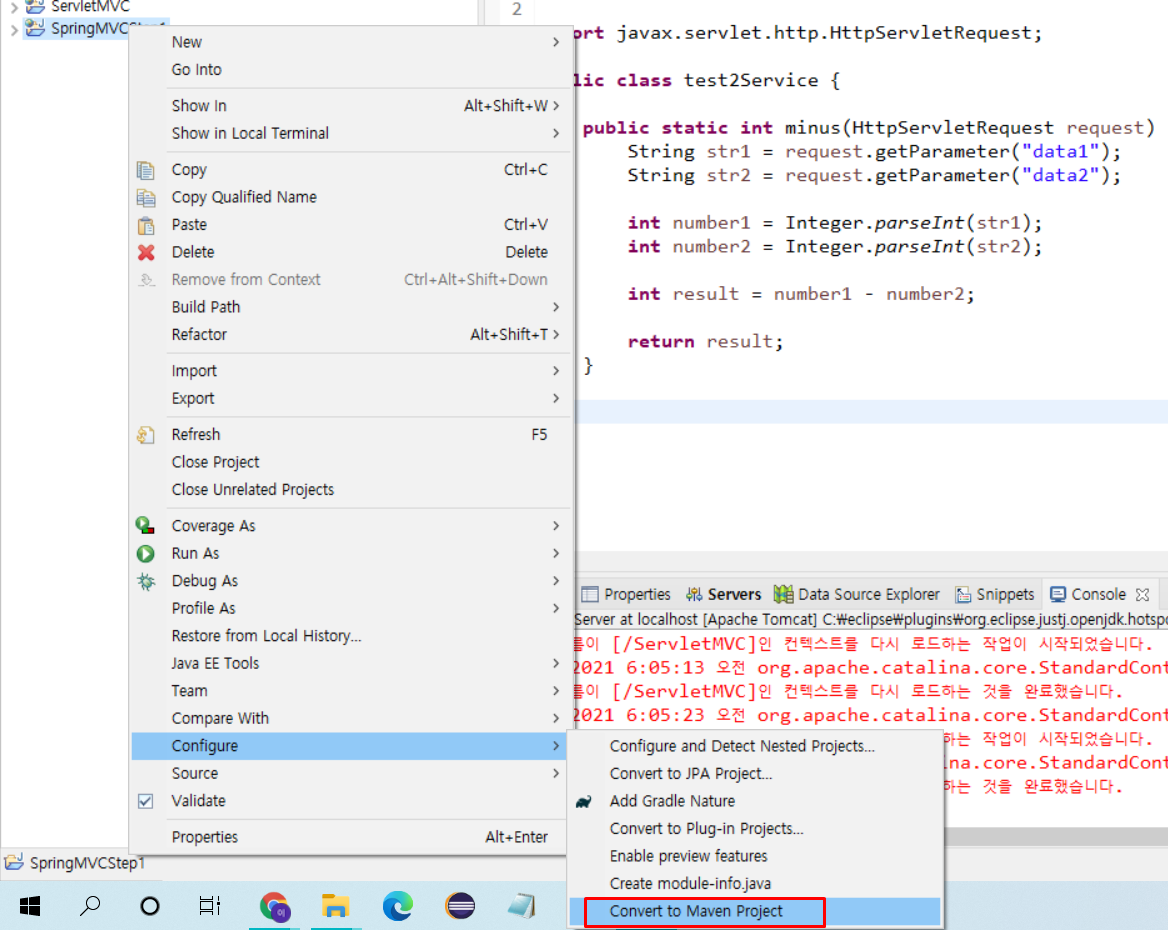Viewport: 1168px width, 930px height.
Task: Open the New submenu
Action: click(x=349, y=42)
